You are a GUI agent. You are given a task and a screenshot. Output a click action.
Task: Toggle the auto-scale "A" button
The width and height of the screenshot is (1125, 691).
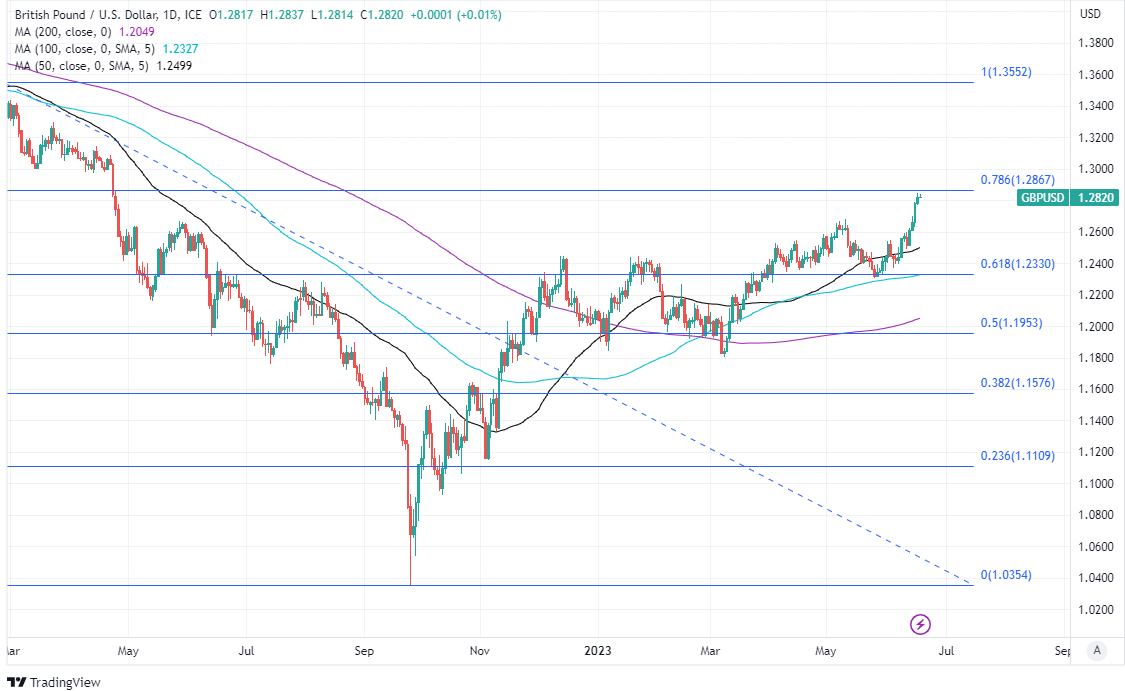(1097, 650)
